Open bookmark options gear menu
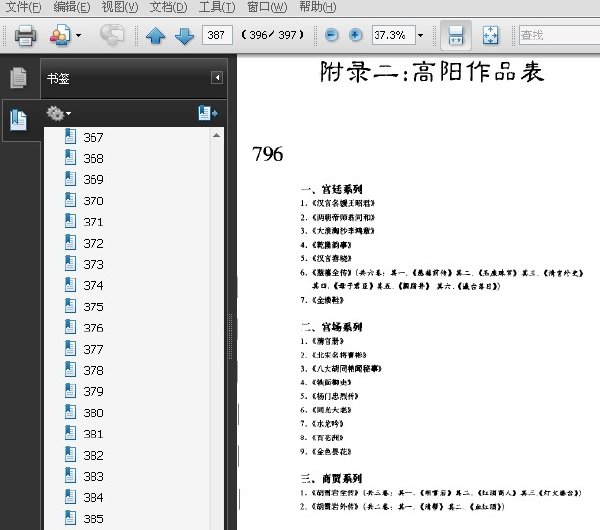The height and width of the screenshot is (530, 600). (58, 114)
